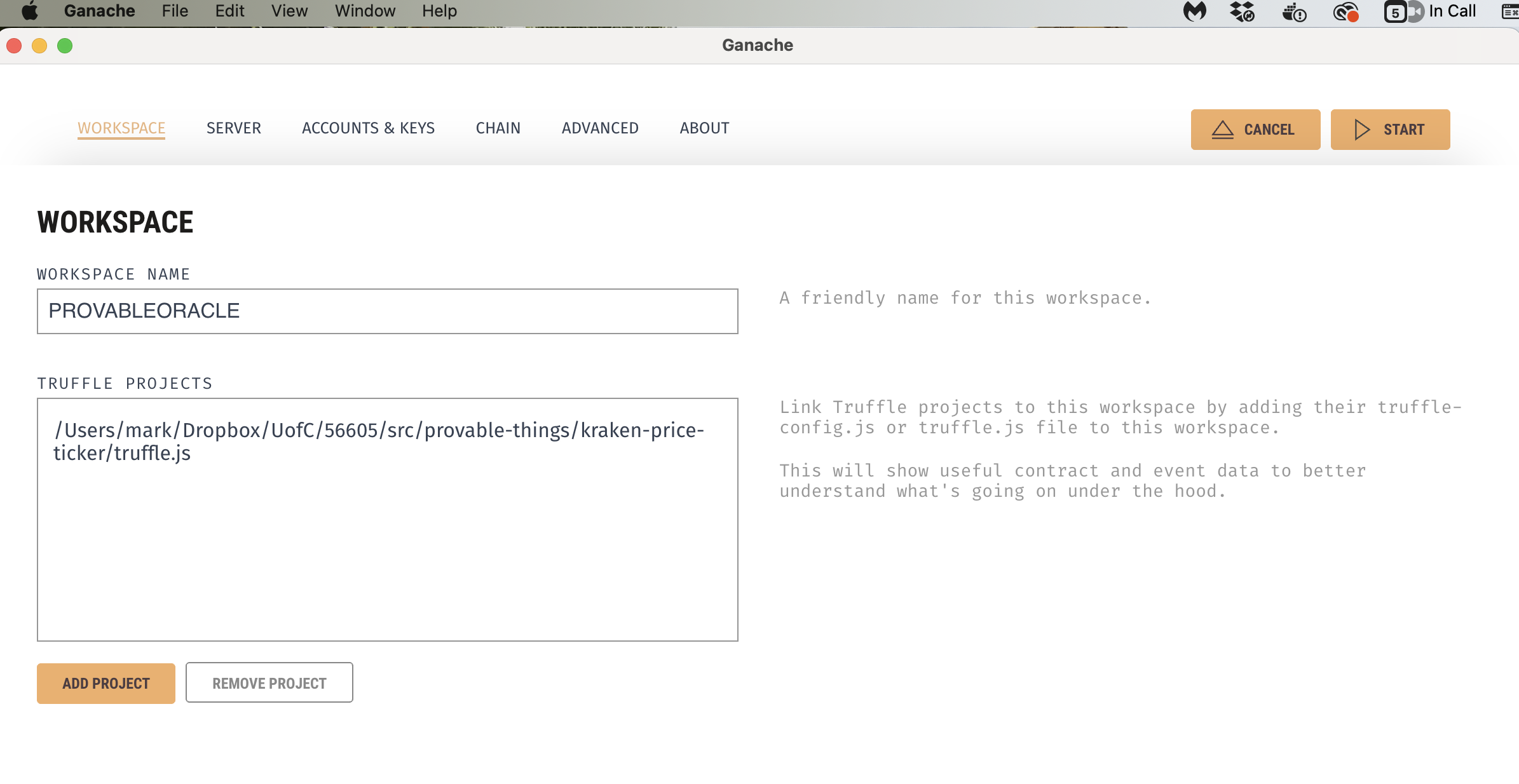Click the Remove Project button

coord(269,683)
